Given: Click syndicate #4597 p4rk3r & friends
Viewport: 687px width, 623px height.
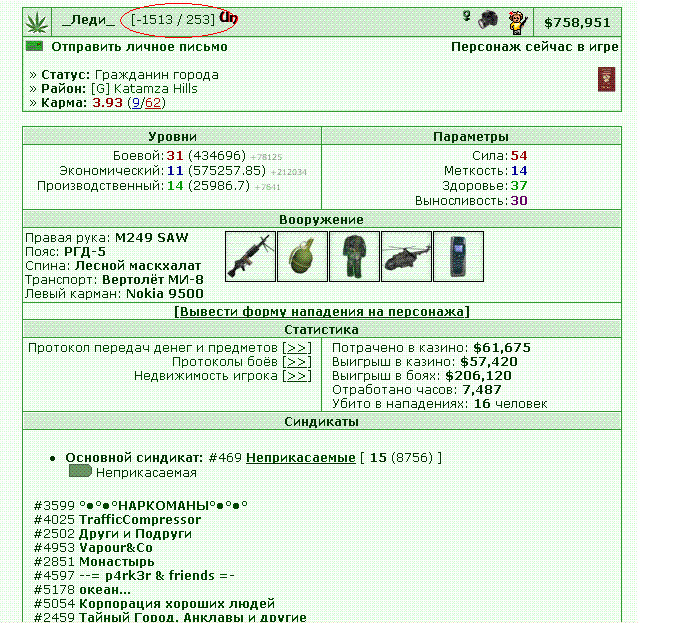Looking at the screenshot, I should pos(134,576).
